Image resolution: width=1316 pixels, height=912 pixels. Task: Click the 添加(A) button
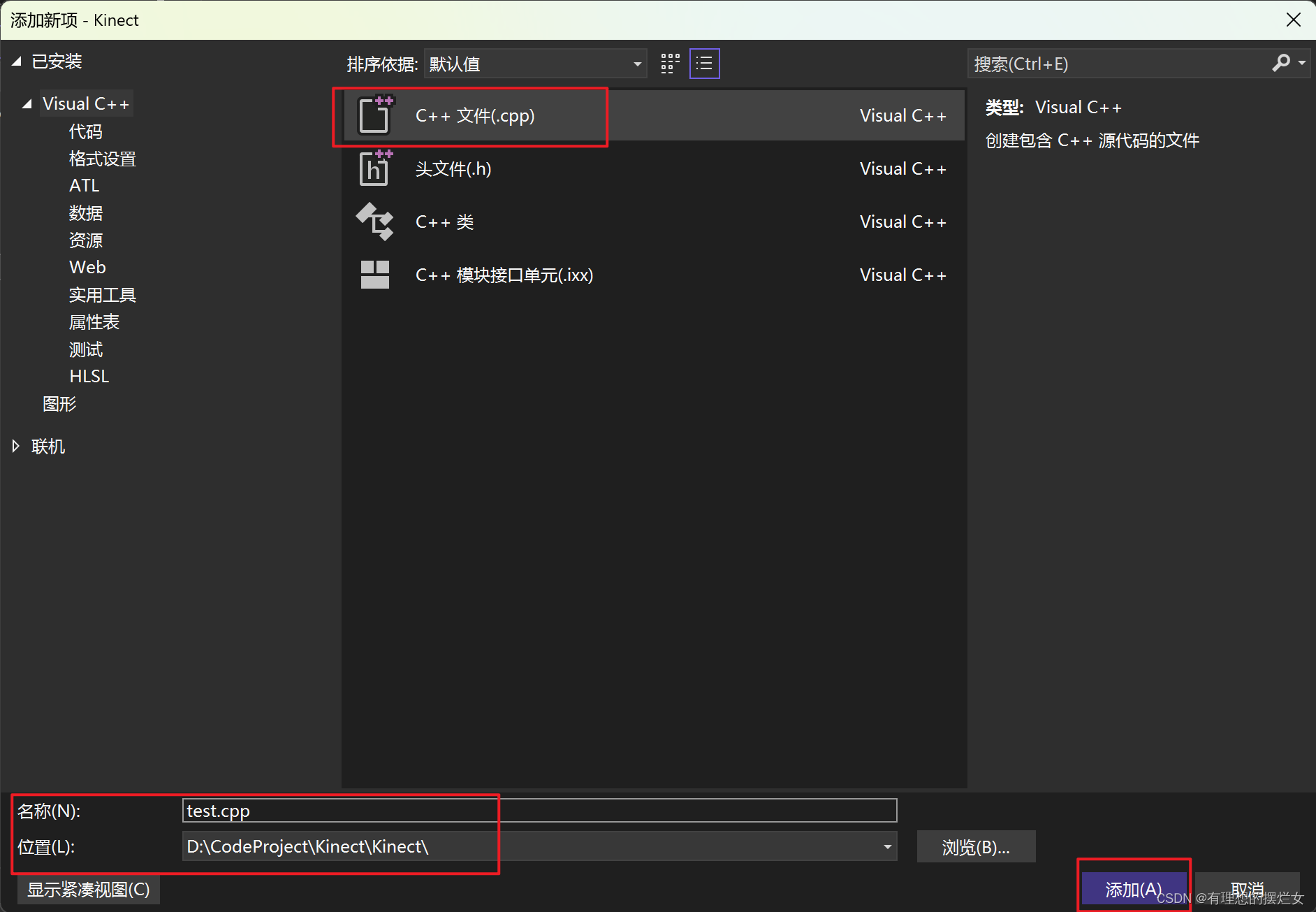click(x=1132, y=889)
